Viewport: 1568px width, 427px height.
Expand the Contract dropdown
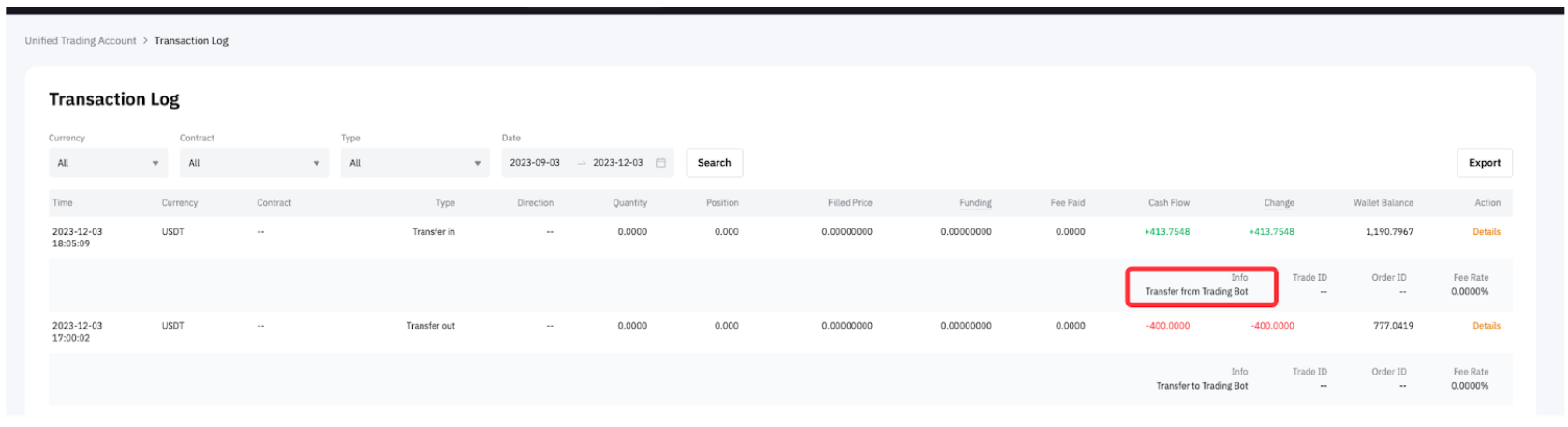click(254, 163)
